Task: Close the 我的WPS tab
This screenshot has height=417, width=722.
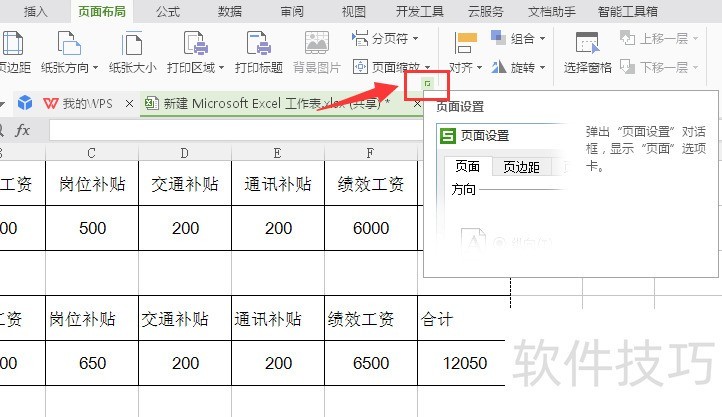Action: point(129,104)
